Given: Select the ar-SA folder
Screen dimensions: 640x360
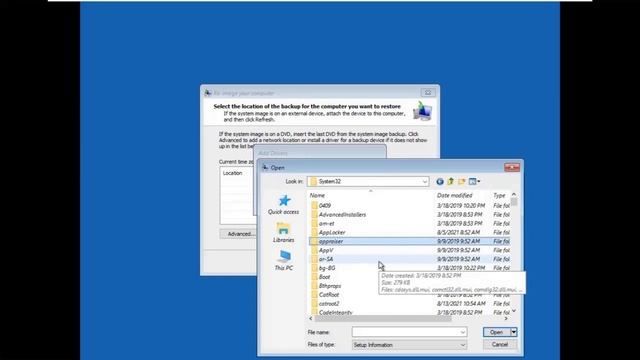Looking at the screenshot, I should pyautogui.click(x=326, y=259).
